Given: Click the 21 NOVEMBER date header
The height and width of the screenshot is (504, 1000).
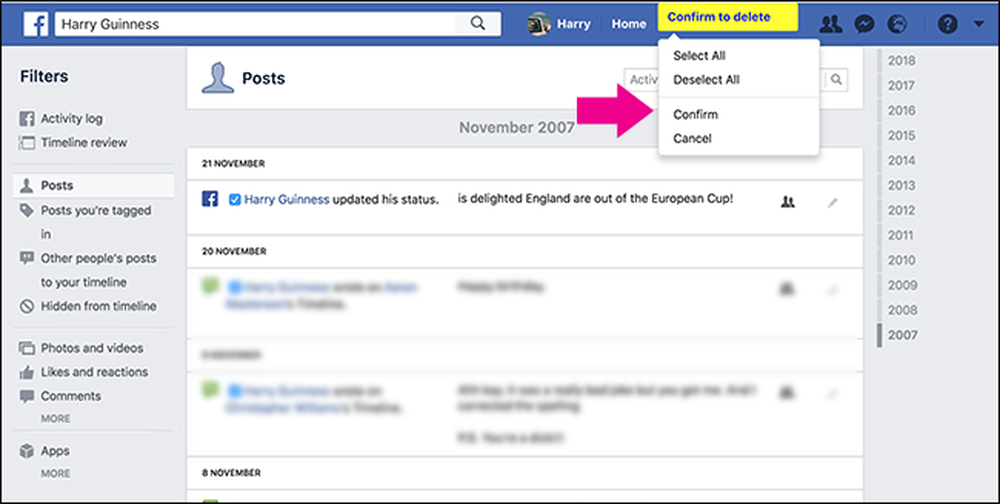Looking at the screenshot, I should click(233, 163).
